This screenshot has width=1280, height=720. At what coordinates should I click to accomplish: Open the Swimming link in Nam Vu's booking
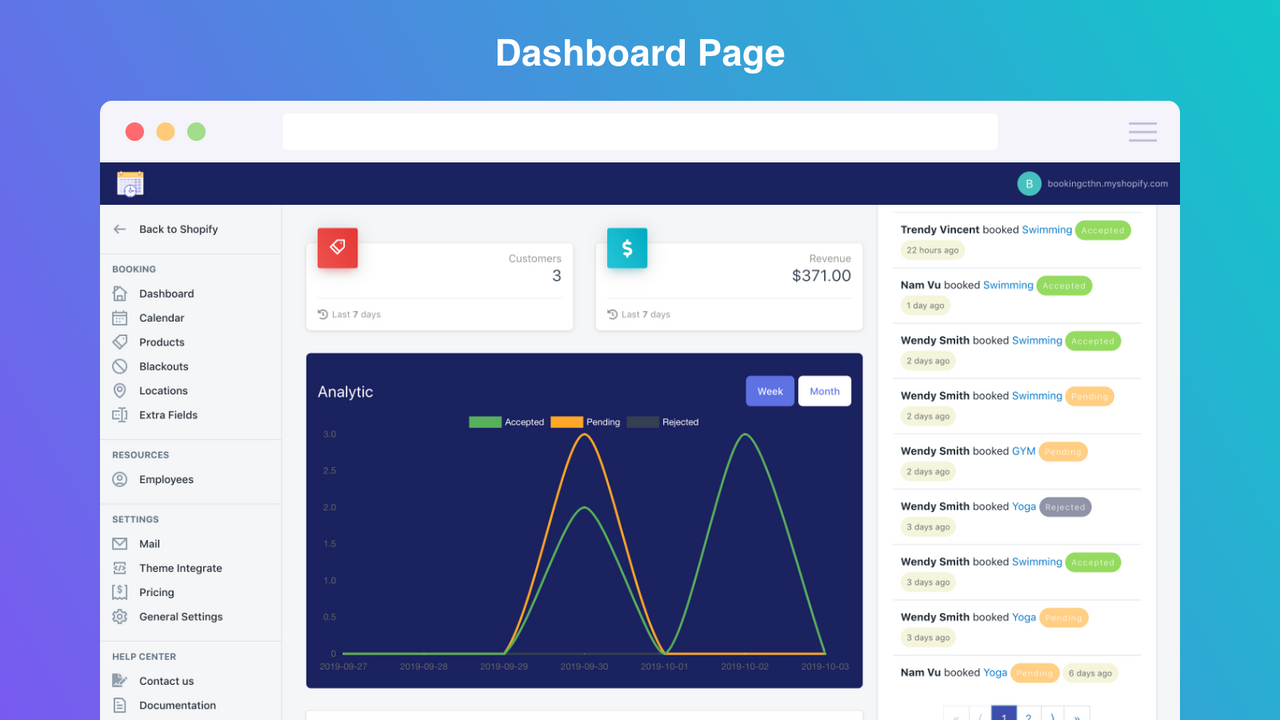[1008, 285]
